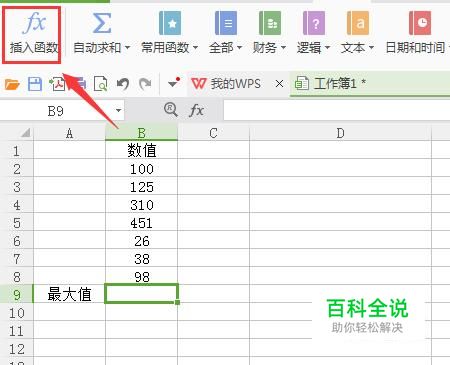Click the All functions (全部) book icon
This screenshot has height=365, width=450.
[x=226, y=23]
